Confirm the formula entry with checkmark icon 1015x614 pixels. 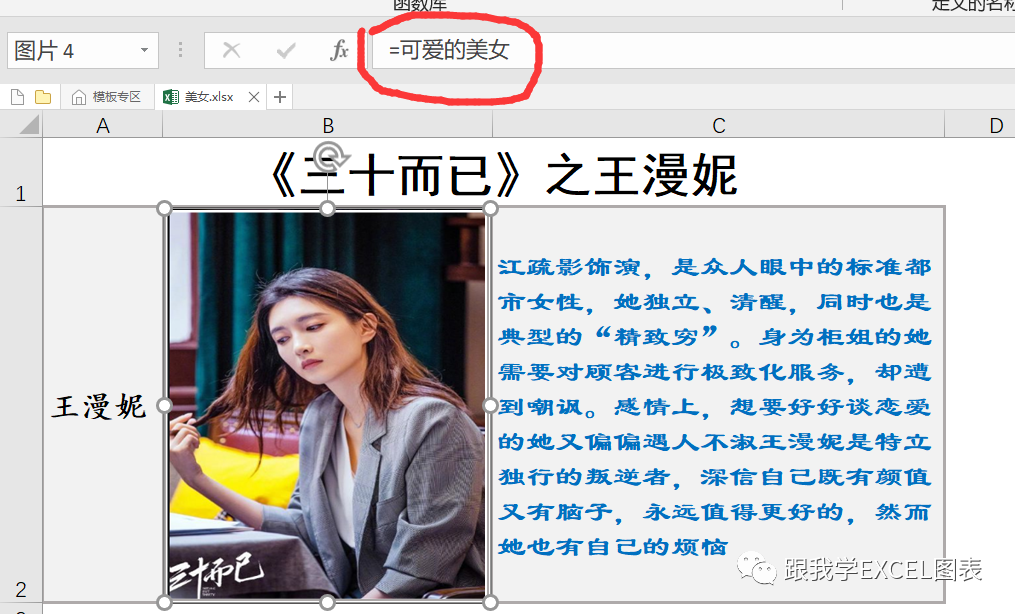tap(285, 50)
